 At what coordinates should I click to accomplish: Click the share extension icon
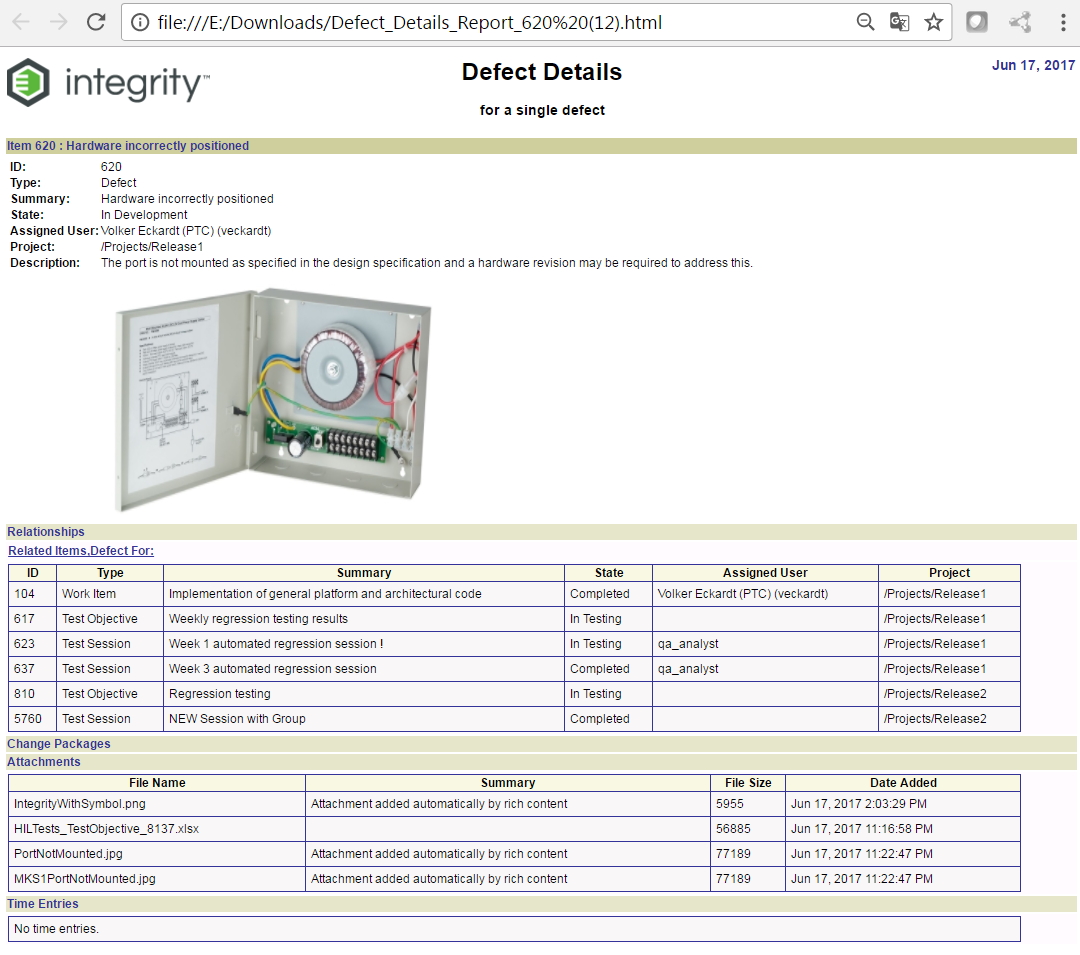tap(1020, 22)
